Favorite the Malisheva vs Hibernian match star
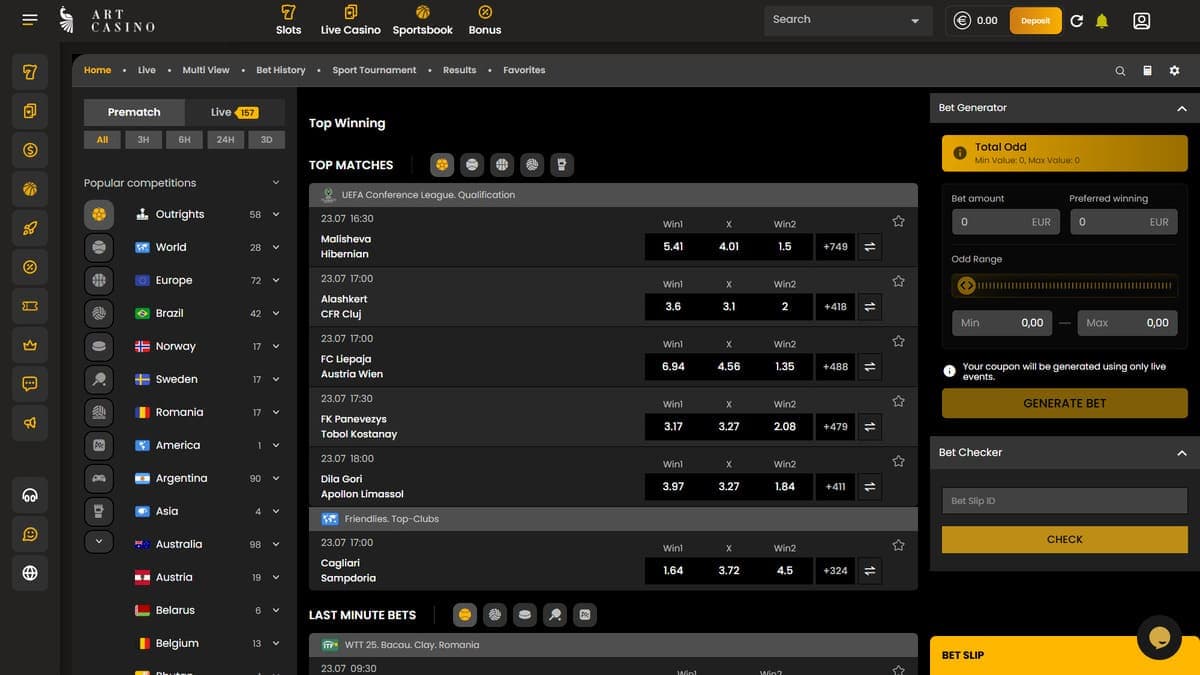 click(x=898, y=221)
